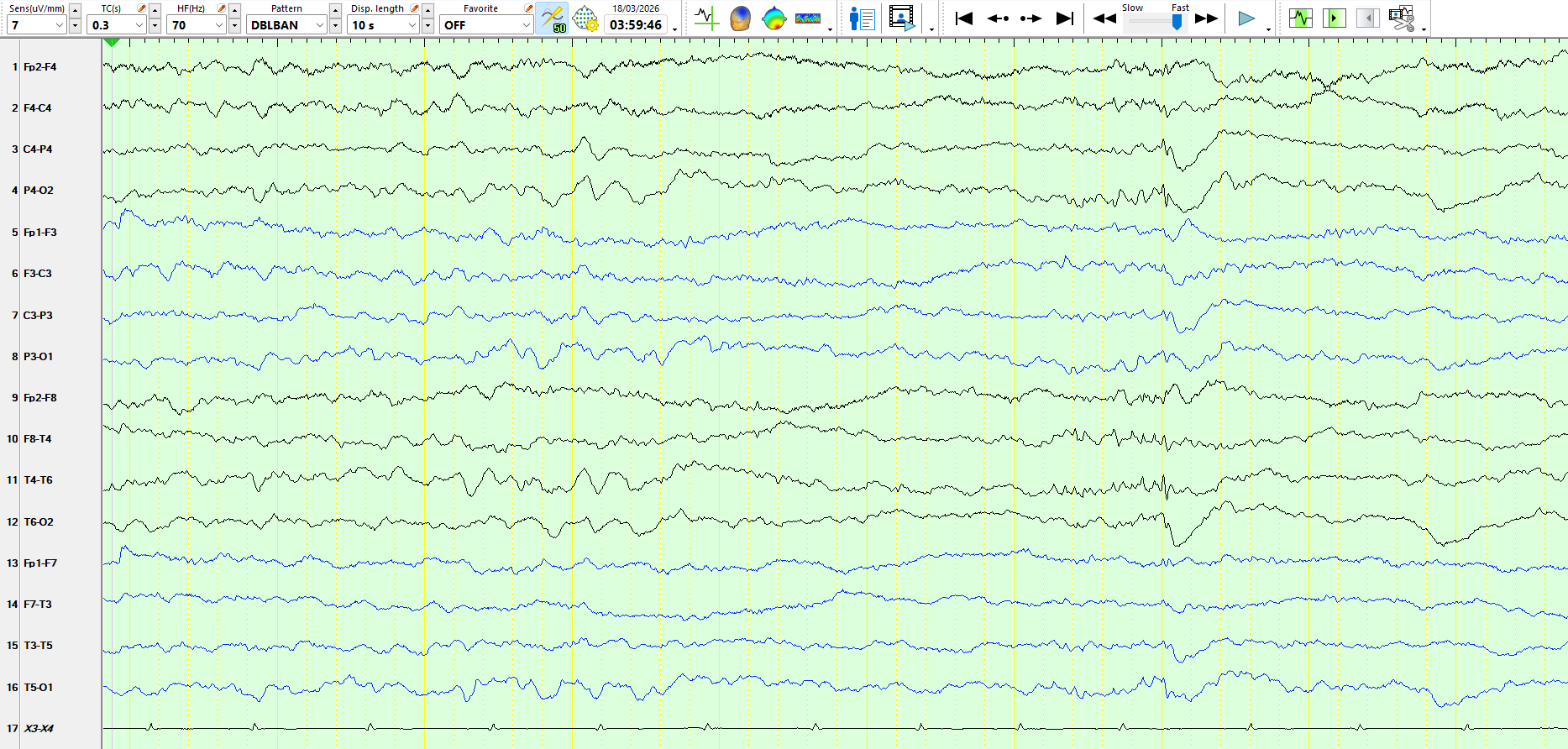Toggle the green panel with play arrow
1568x749 pixels.
[x=1335, y=18]
